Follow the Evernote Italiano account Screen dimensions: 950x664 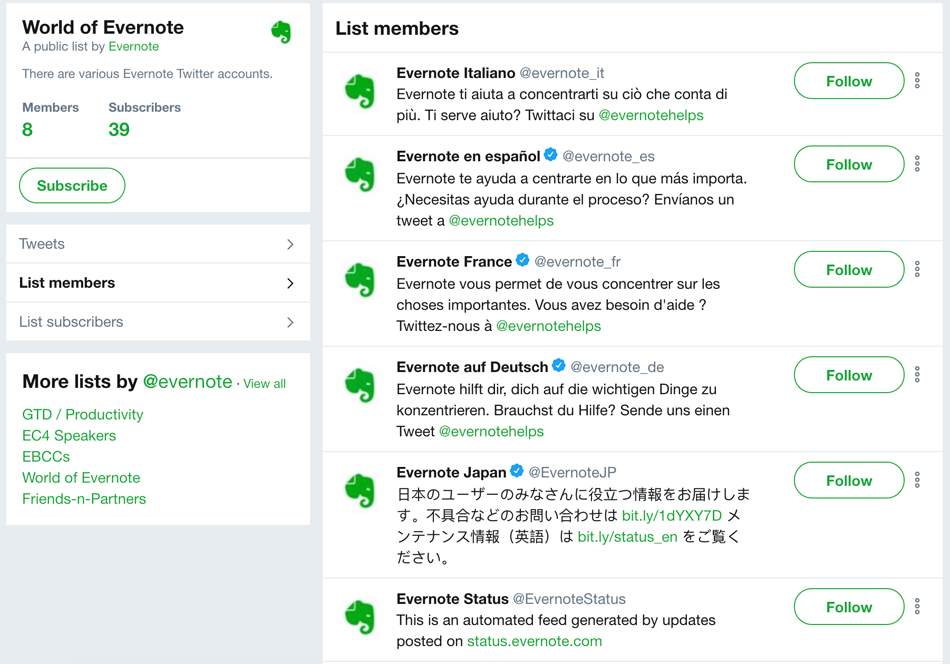point(848,81)
